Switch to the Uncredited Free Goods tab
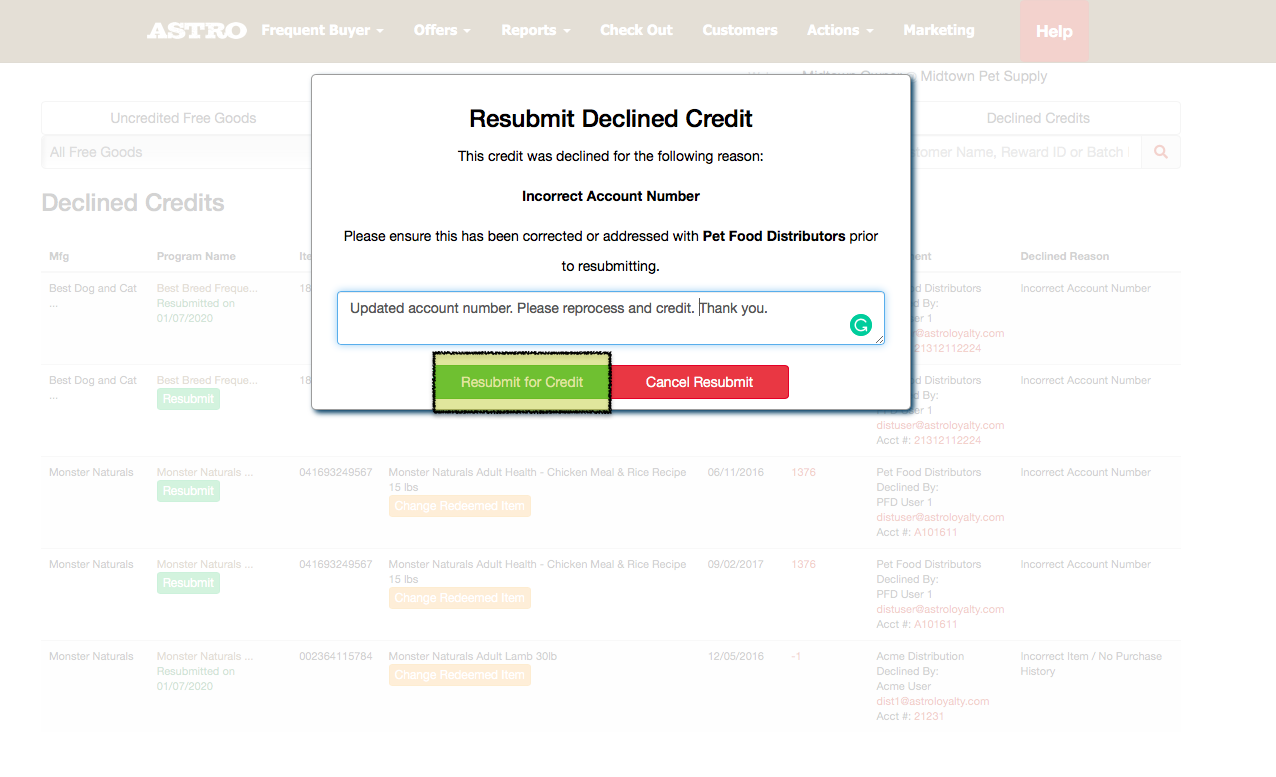 coord(183,118)
